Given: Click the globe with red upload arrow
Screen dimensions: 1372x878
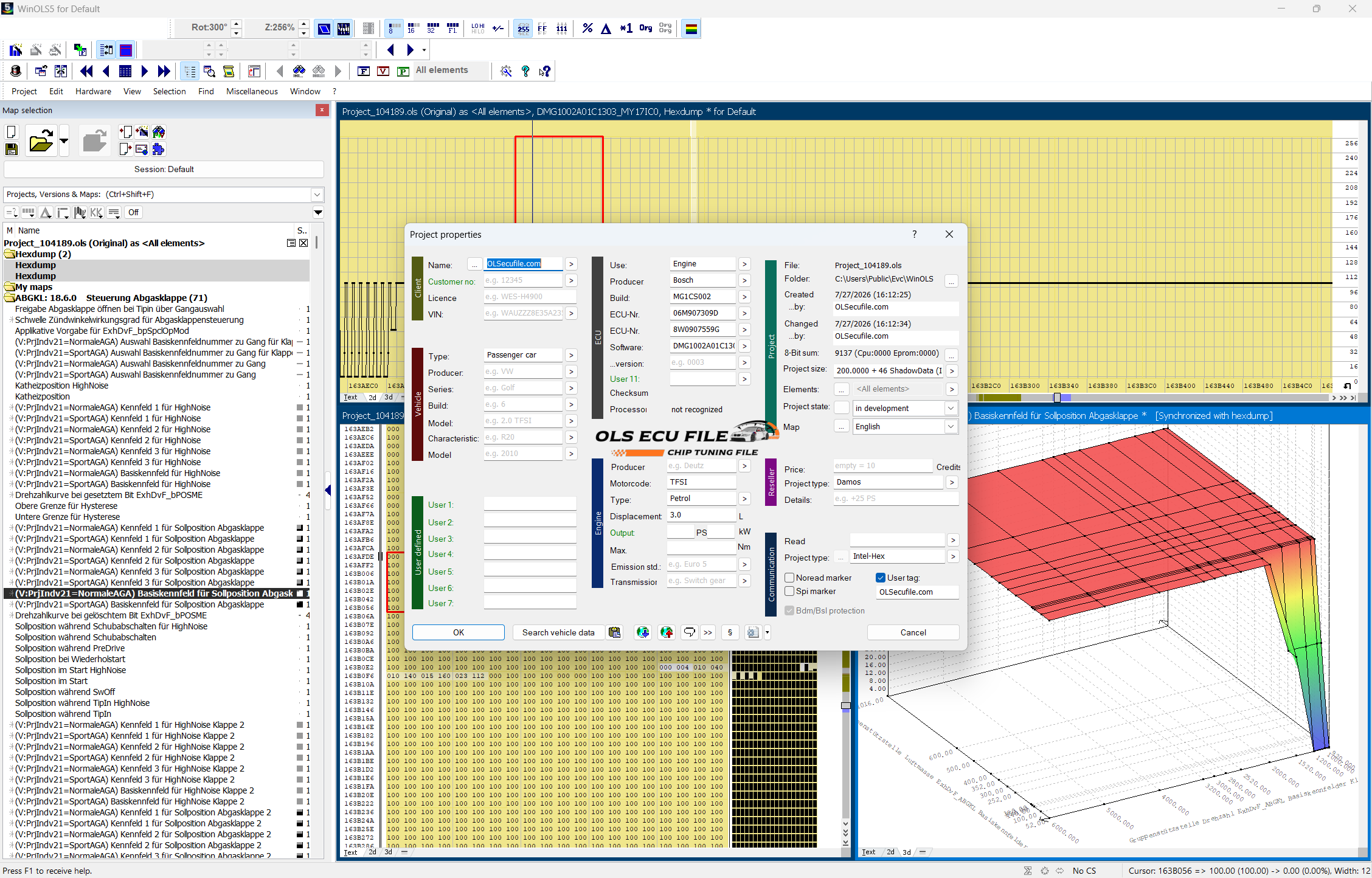Looking at the screenshot, I should (x=667, y=632).
